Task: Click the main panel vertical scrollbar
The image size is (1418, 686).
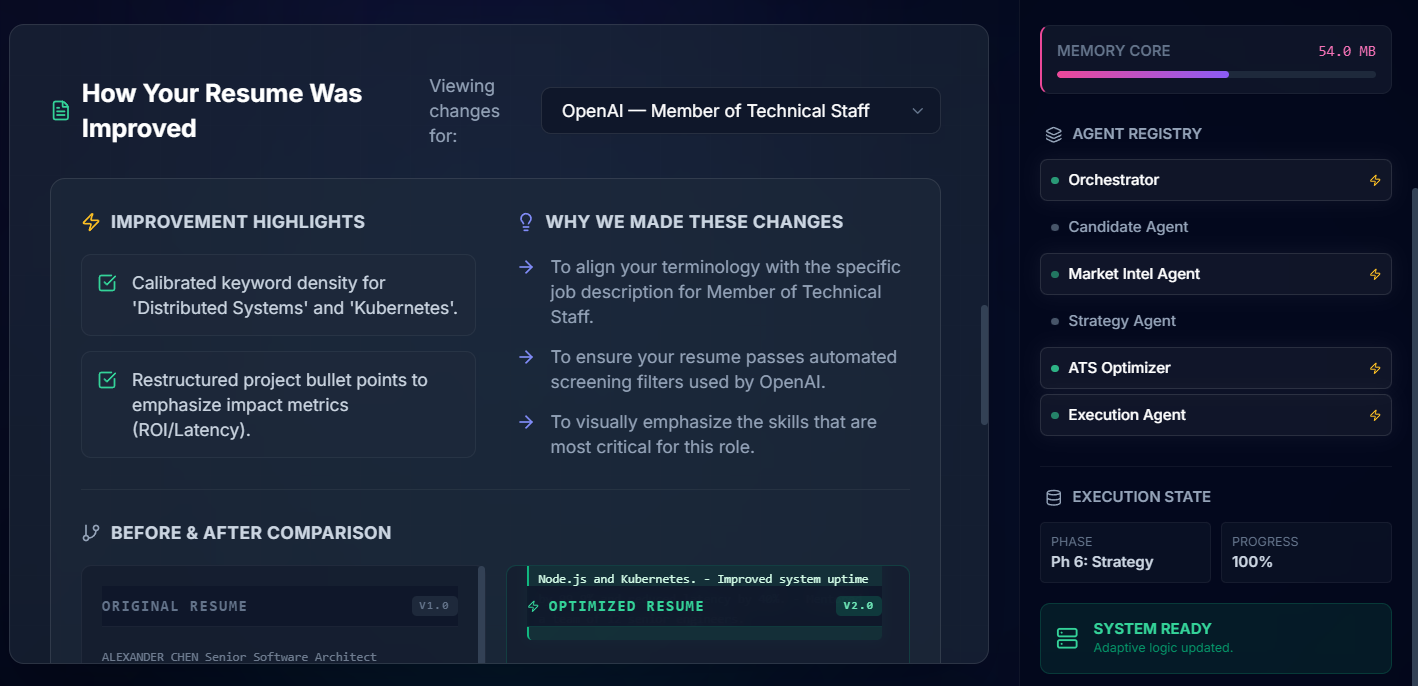Action: click(x=984, y=365)
